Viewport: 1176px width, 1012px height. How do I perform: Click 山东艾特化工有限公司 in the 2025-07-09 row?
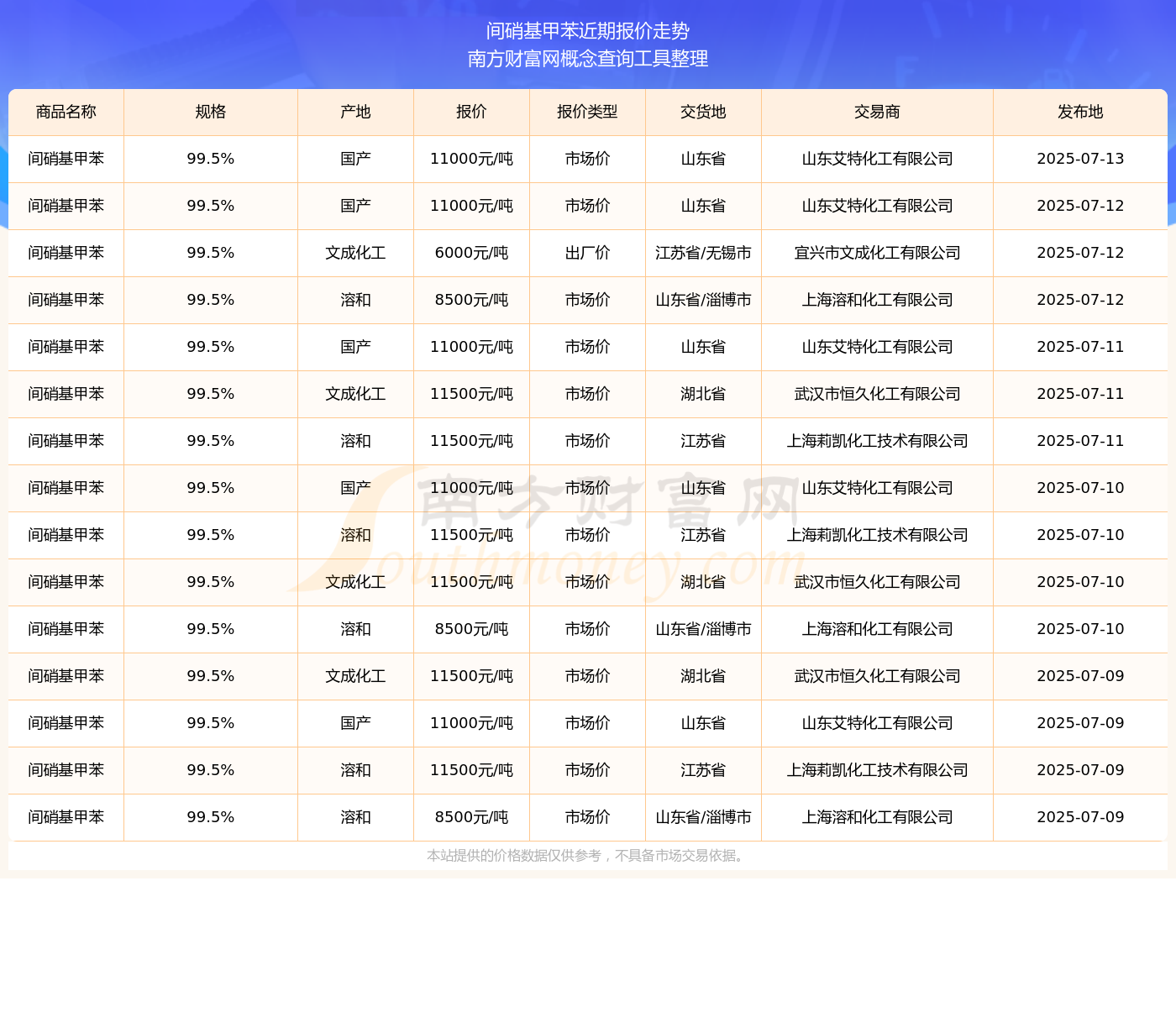point(877,723)
